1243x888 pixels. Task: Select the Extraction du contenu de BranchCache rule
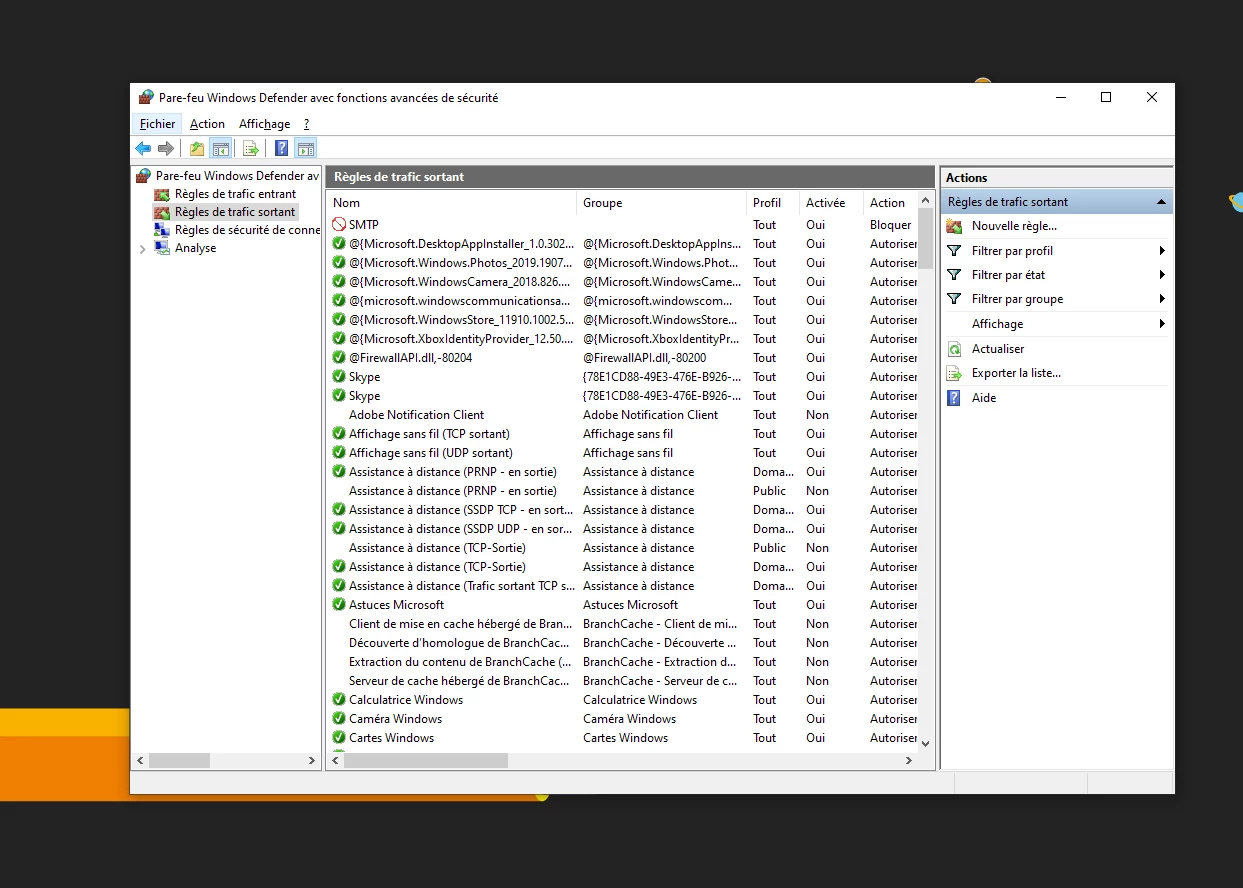coord(460,662)
